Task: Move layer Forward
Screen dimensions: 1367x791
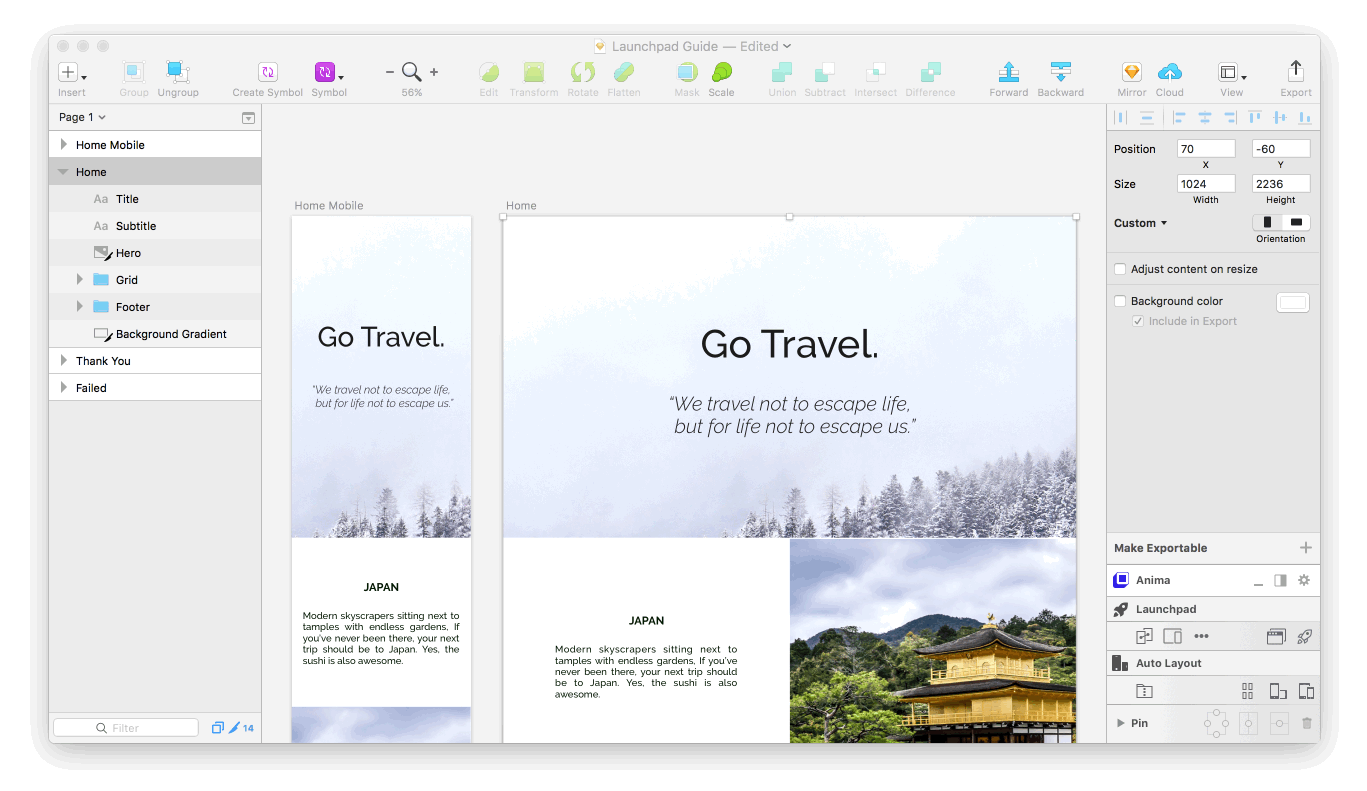Action: click(1008, 72)
